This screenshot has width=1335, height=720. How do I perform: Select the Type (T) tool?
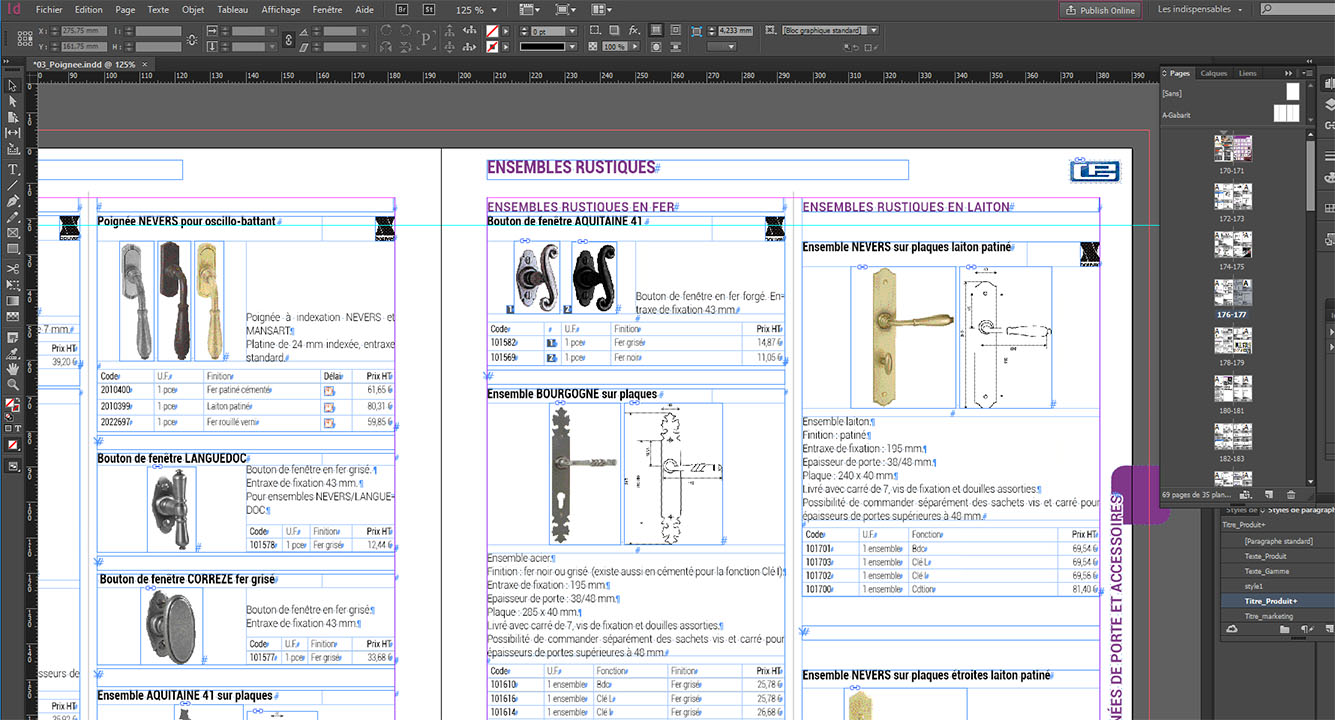13,170
